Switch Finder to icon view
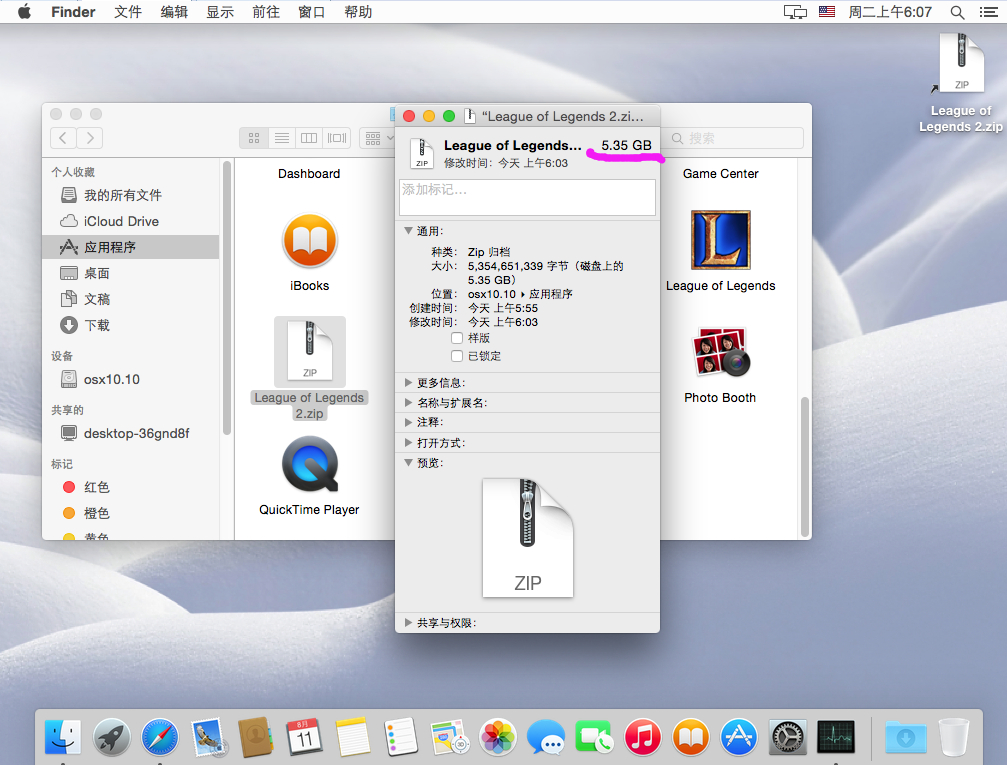The height and width of the screenshot is (765, 1007). [254, 138]
